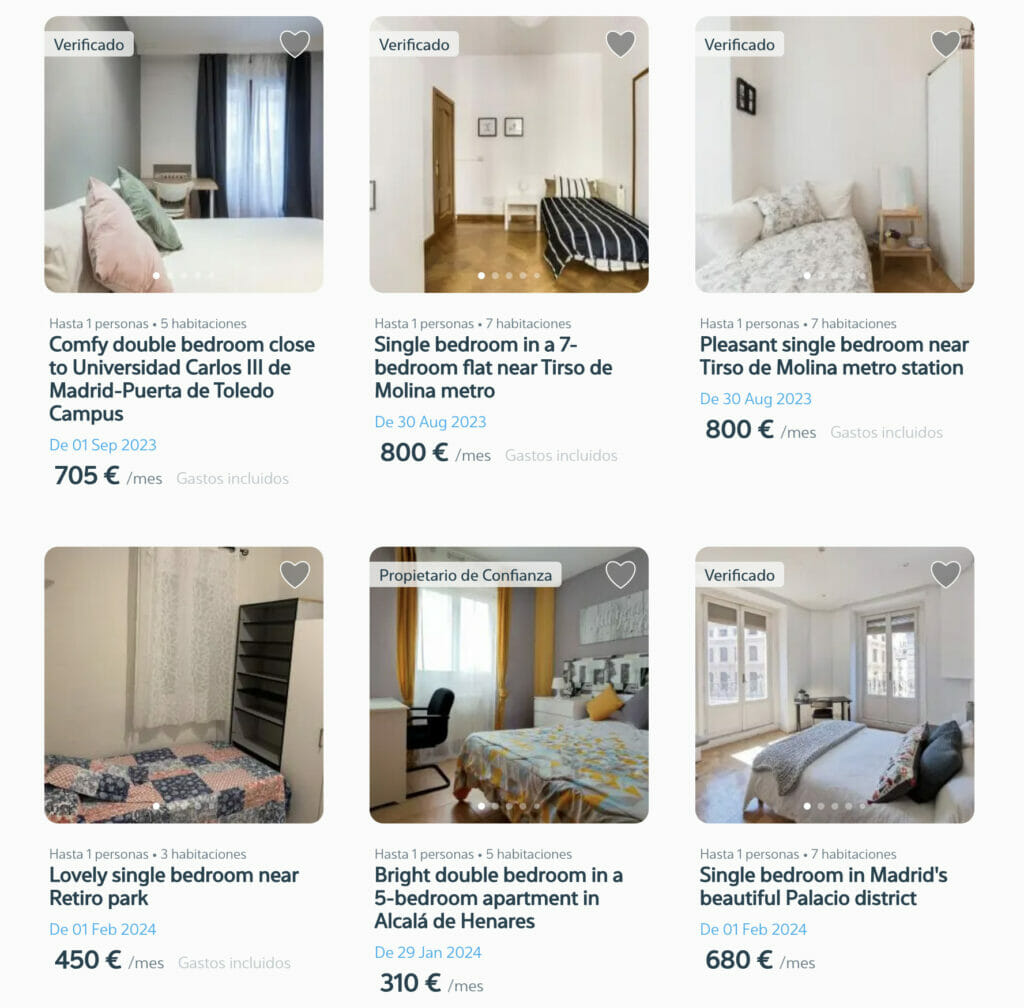The width and height of the screenshot is (1024, 1008).
Task: Click Propietario de Confianza badge
Action: (x=465, y=575)
